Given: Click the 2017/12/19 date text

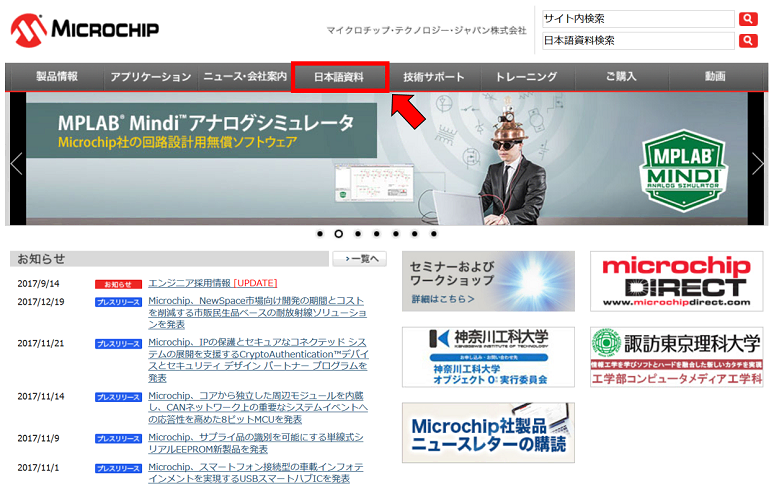Looking at the screenshot, I should tap(41, 302).
